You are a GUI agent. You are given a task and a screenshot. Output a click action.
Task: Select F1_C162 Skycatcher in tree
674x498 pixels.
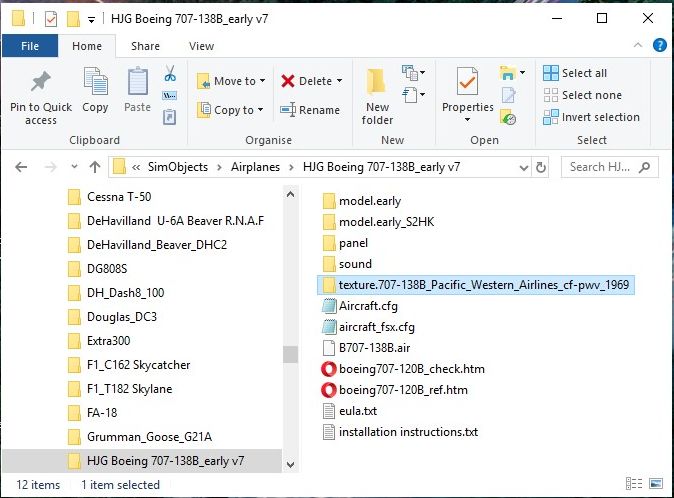pyautogui.click(x=138, y=365)
